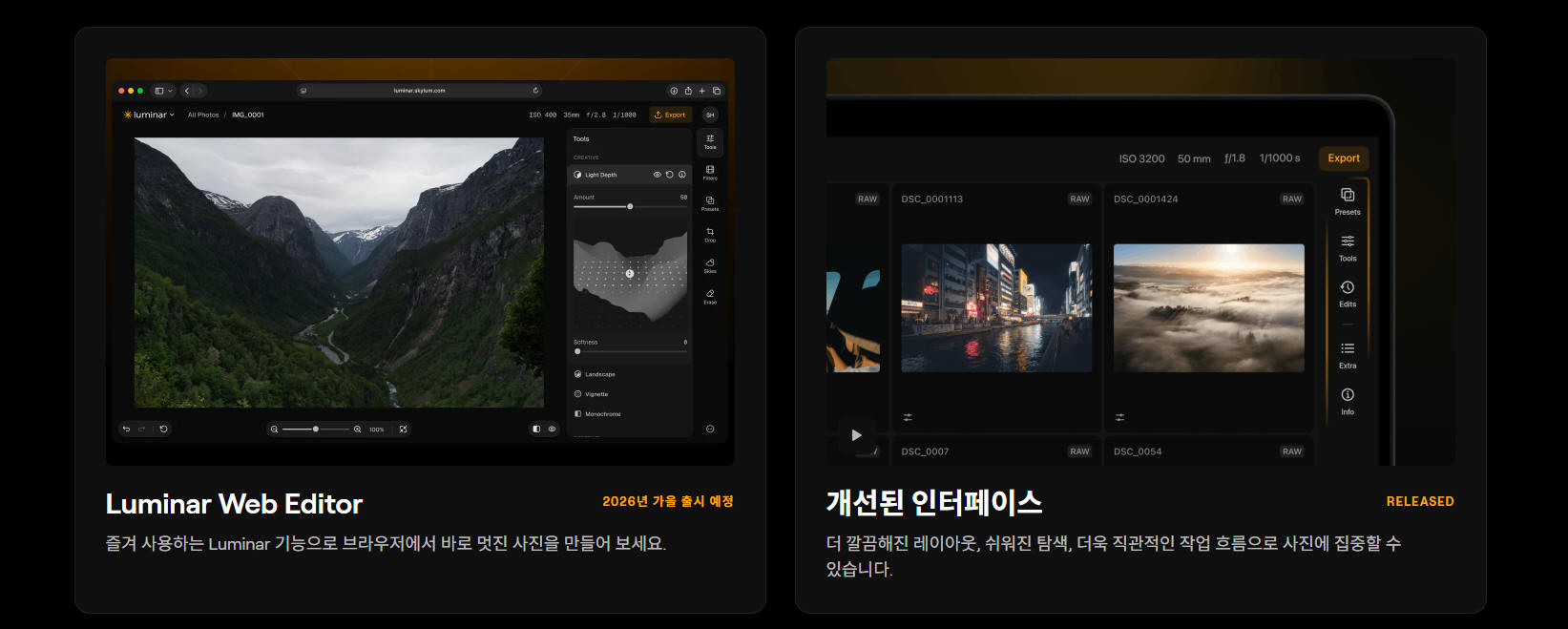Open Presets icon in the improved interface preview
The width and height of the screenshot is (1568, 629).
[1348, 200]
